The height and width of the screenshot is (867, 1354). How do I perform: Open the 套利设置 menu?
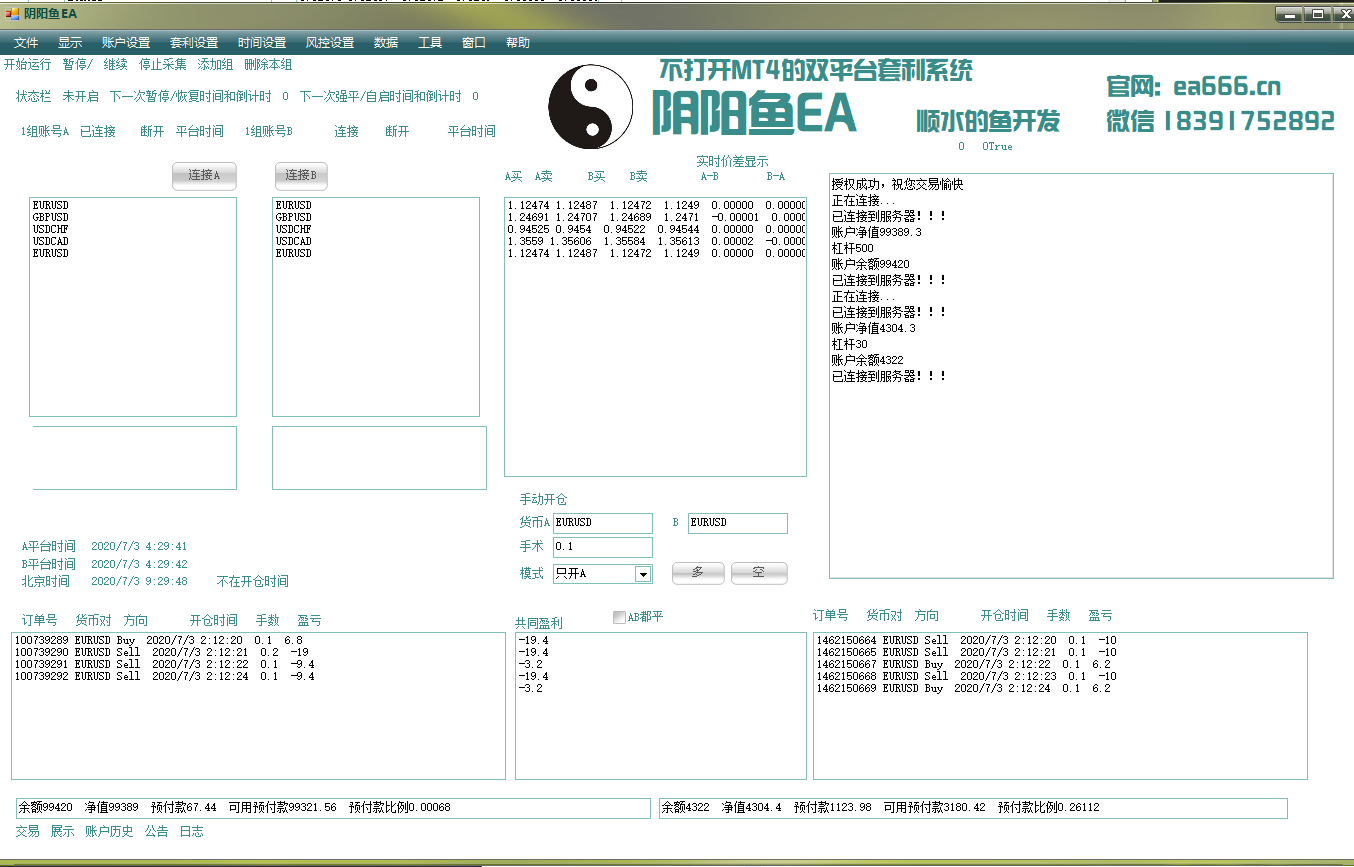coord(194,43)
